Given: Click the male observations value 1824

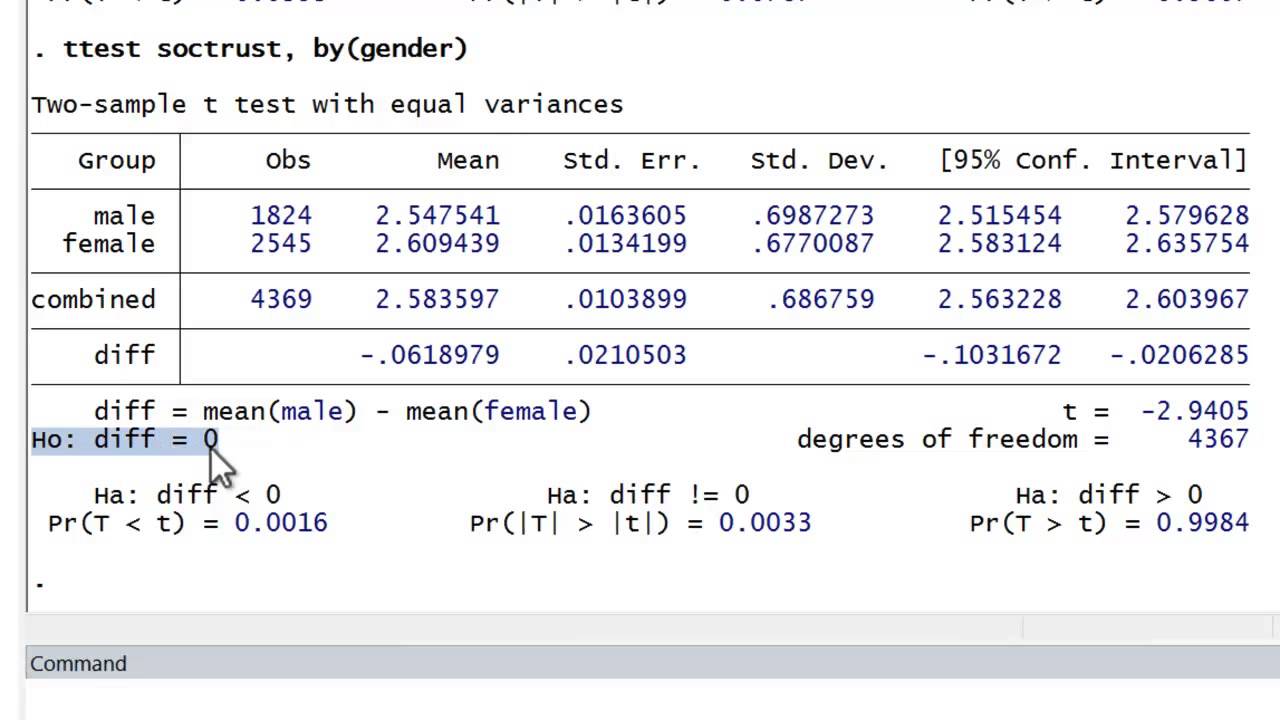Looking at the screenshot, I should 281,216.
